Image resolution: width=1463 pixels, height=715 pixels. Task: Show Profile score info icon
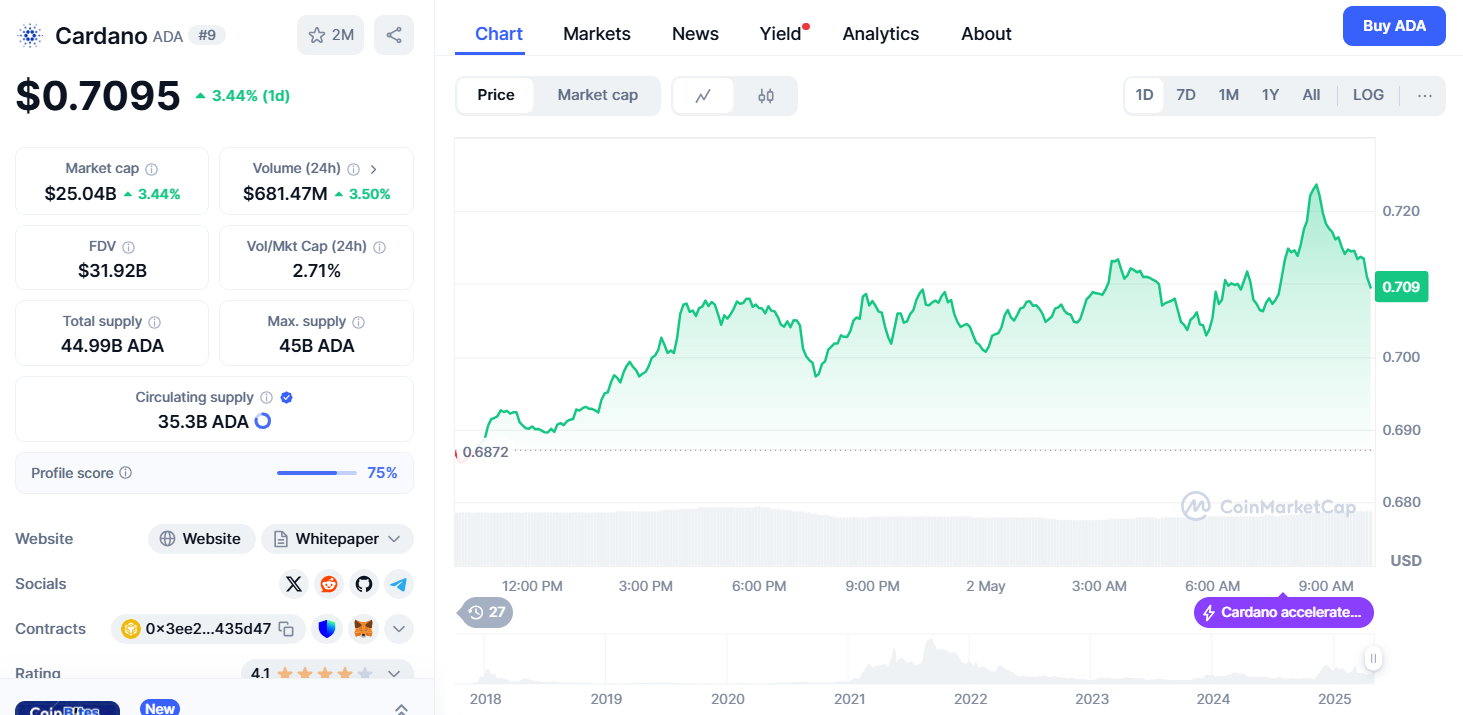[125, 473]
